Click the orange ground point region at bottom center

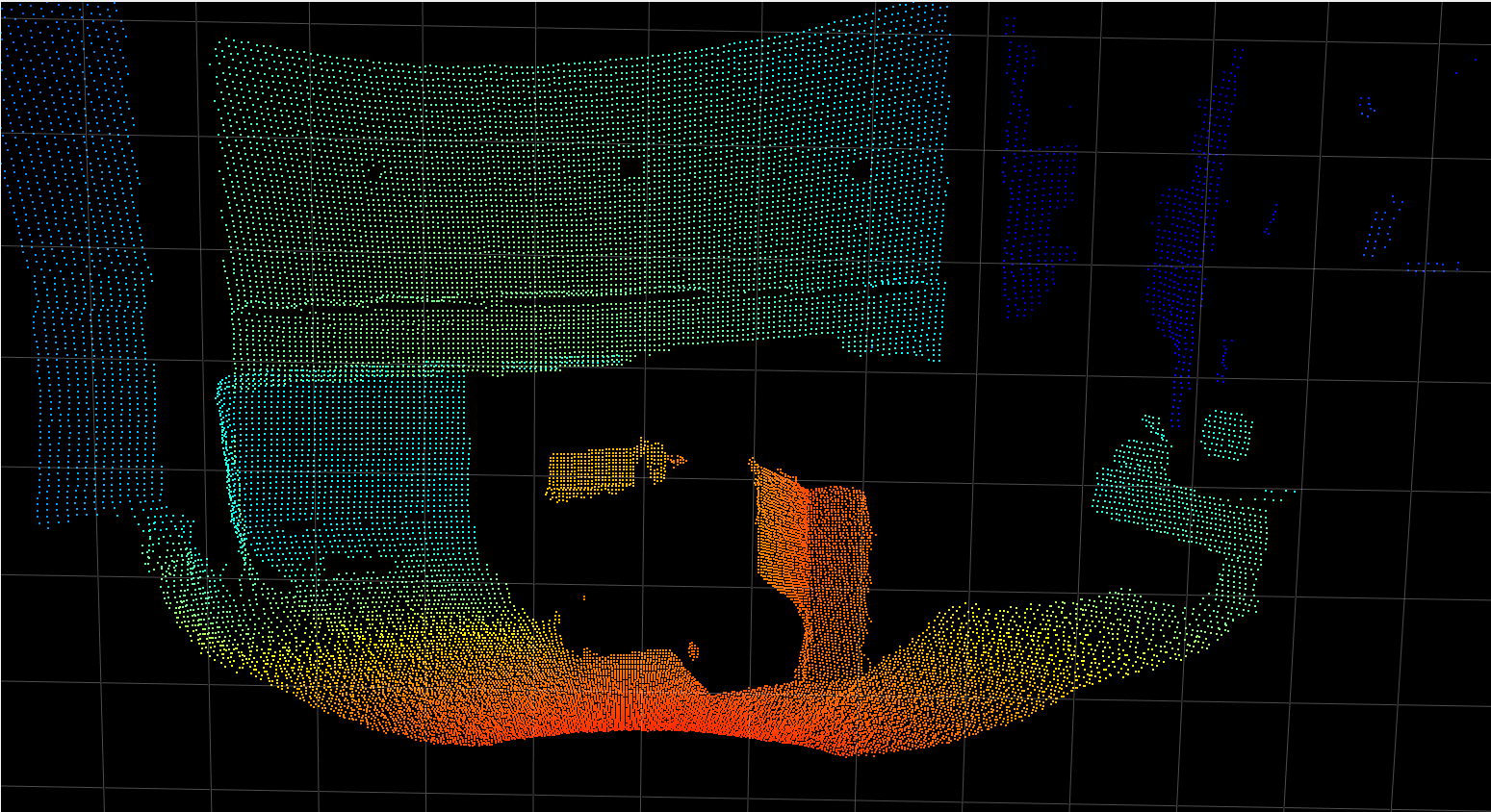(674, 712)
